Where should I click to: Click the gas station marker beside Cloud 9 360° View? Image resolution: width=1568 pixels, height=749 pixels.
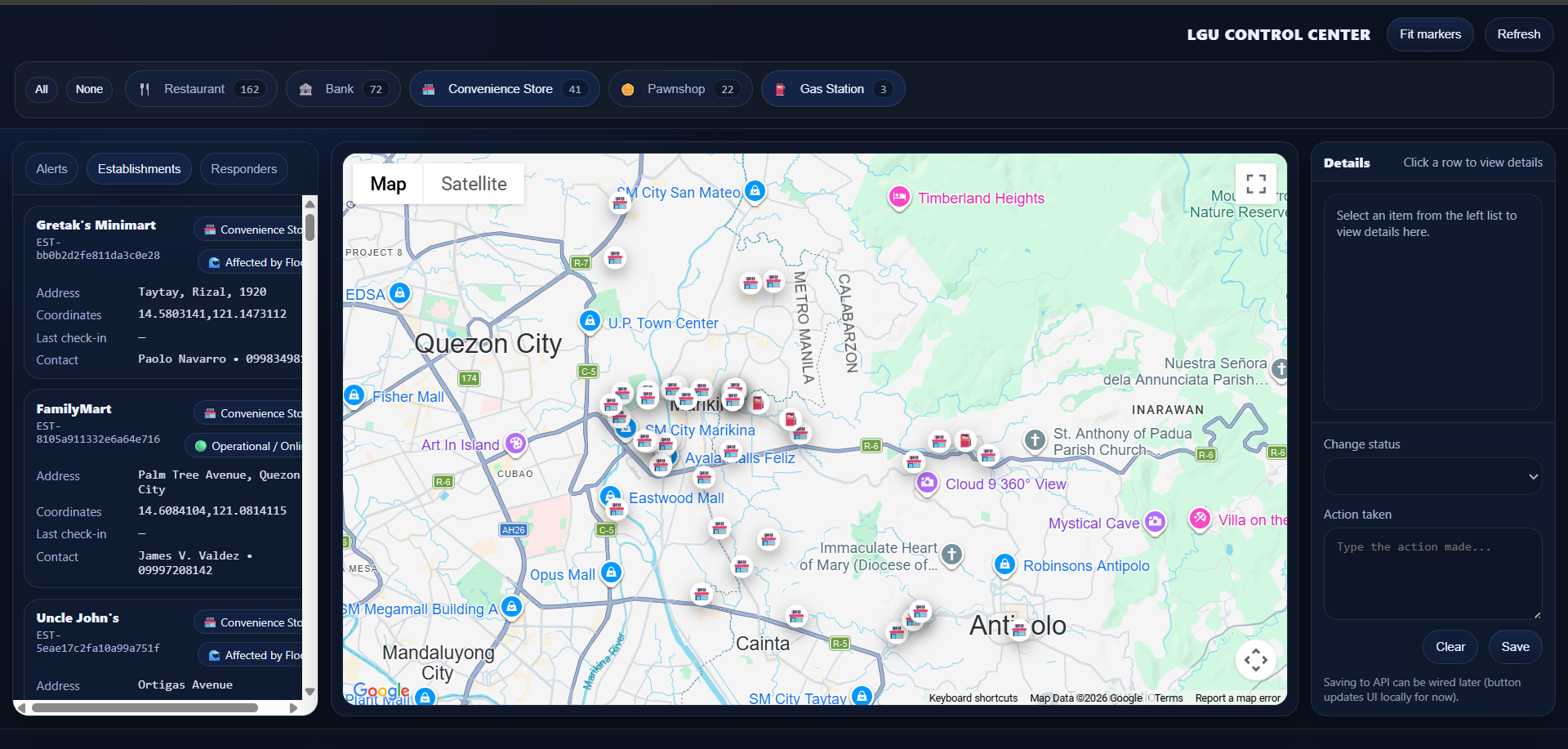(965, 440)
